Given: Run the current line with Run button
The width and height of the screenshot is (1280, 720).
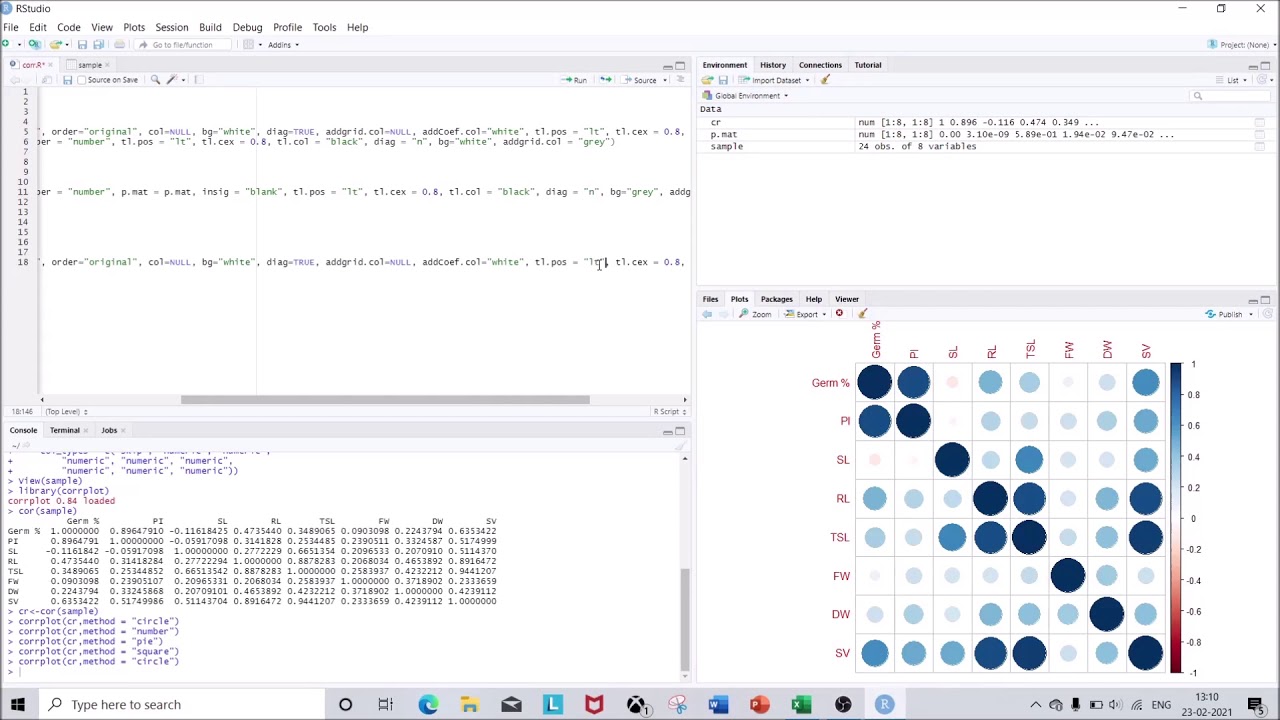Looking at the screenshot, I should [x=574, y=80].
